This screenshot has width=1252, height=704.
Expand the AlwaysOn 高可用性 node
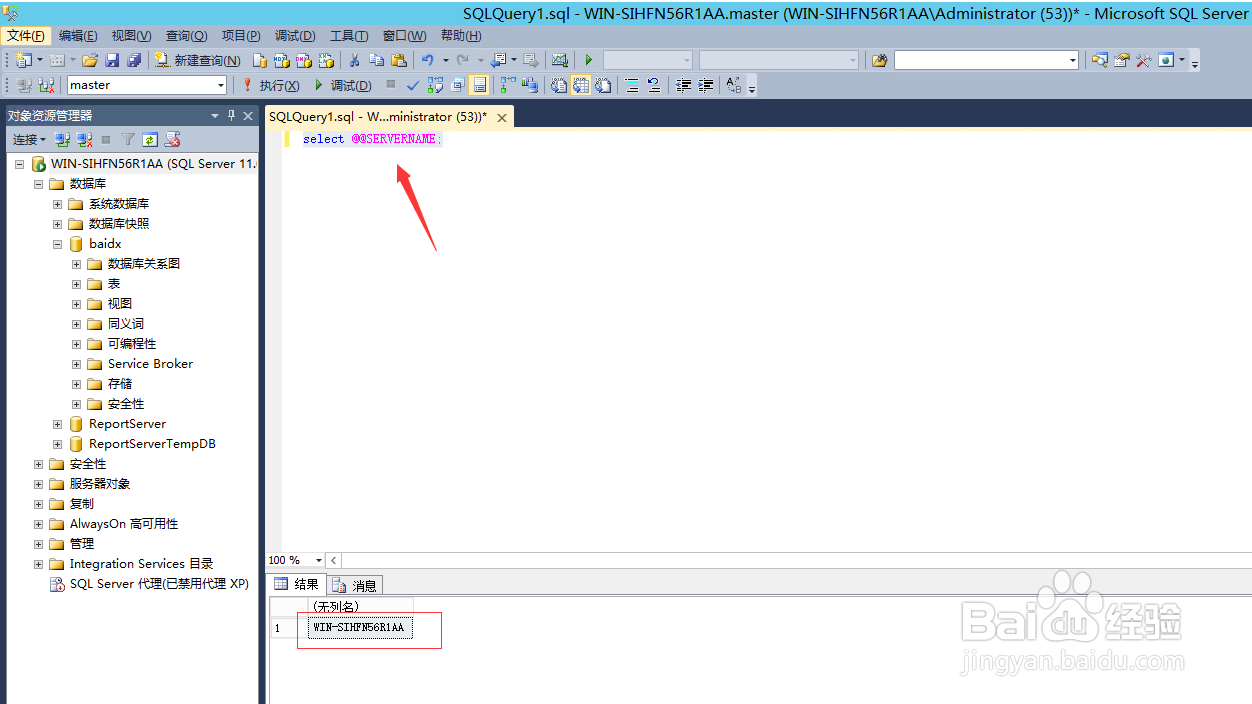coord(39,524)
